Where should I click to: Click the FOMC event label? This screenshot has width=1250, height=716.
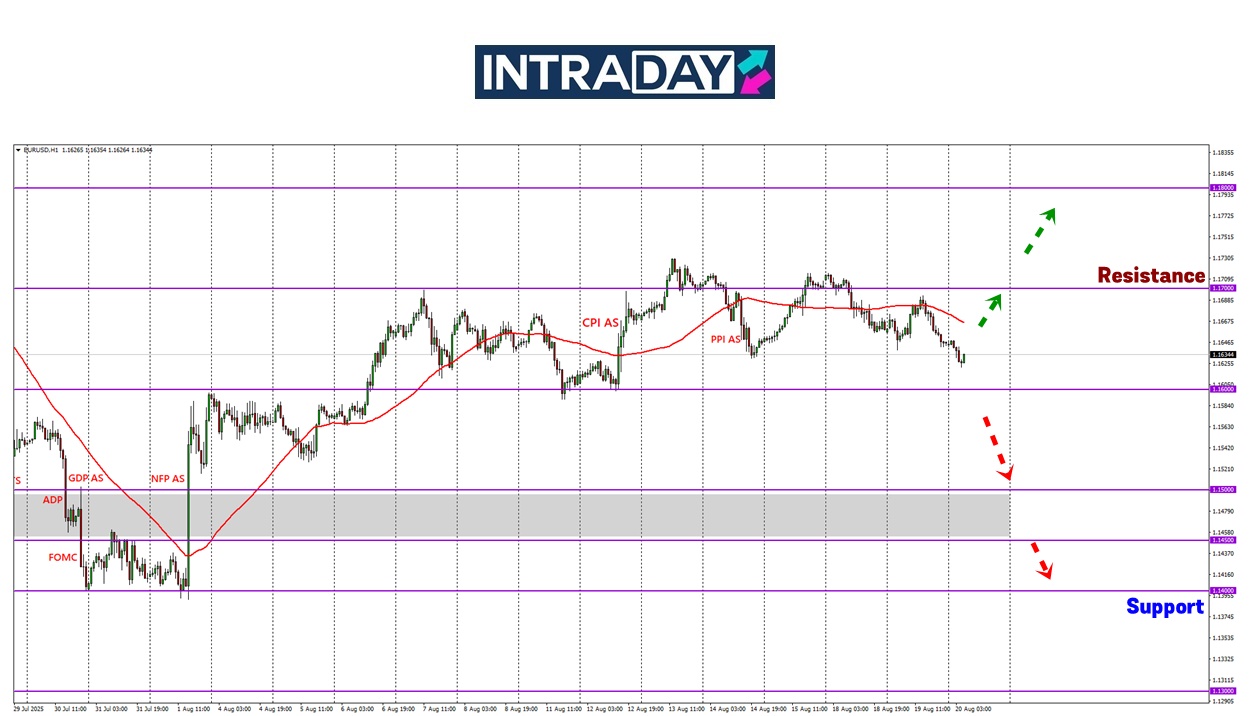point(62,557)
